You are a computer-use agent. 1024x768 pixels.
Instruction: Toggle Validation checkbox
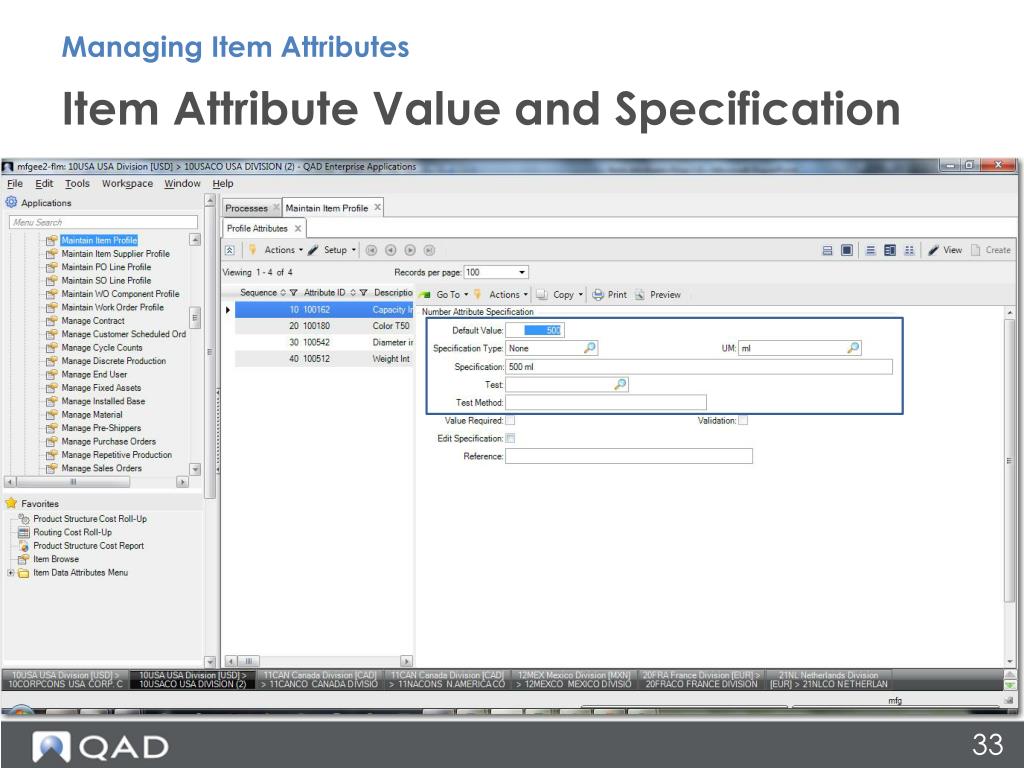(x=743, y=421)
